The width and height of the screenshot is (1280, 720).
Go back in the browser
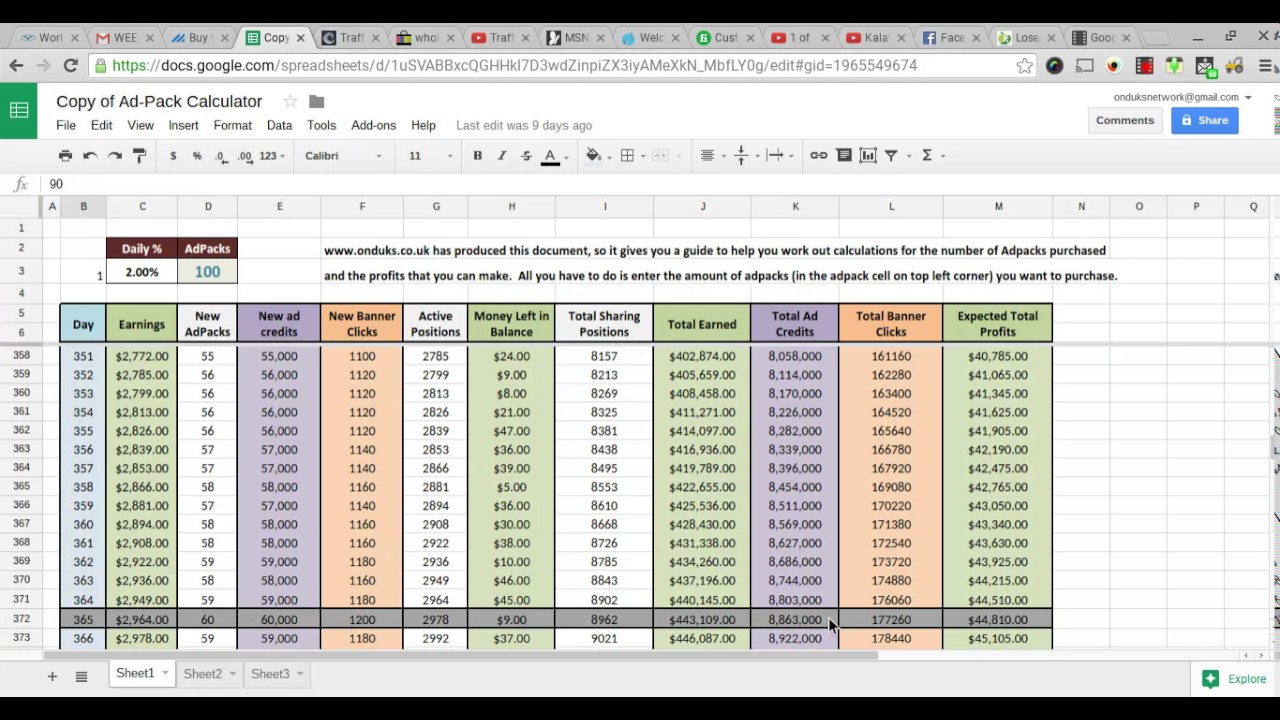[16, 65]
